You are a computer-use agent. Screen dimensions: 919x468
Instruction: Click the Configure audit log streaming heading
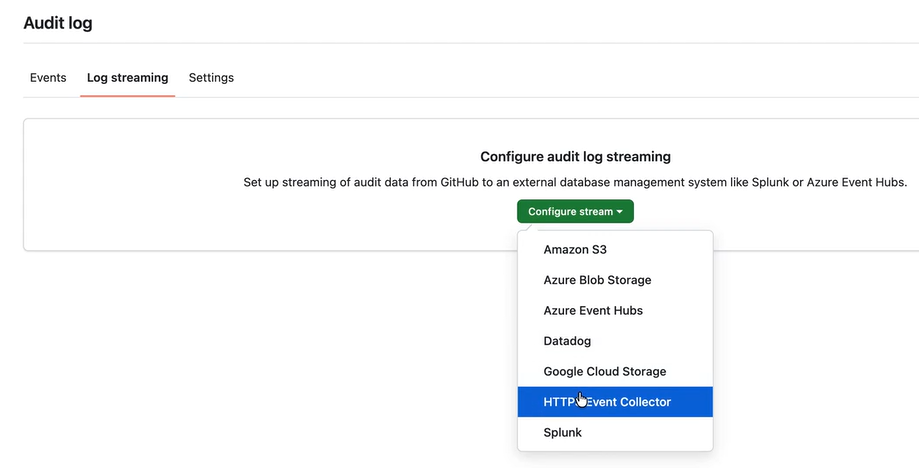point(575,157)
